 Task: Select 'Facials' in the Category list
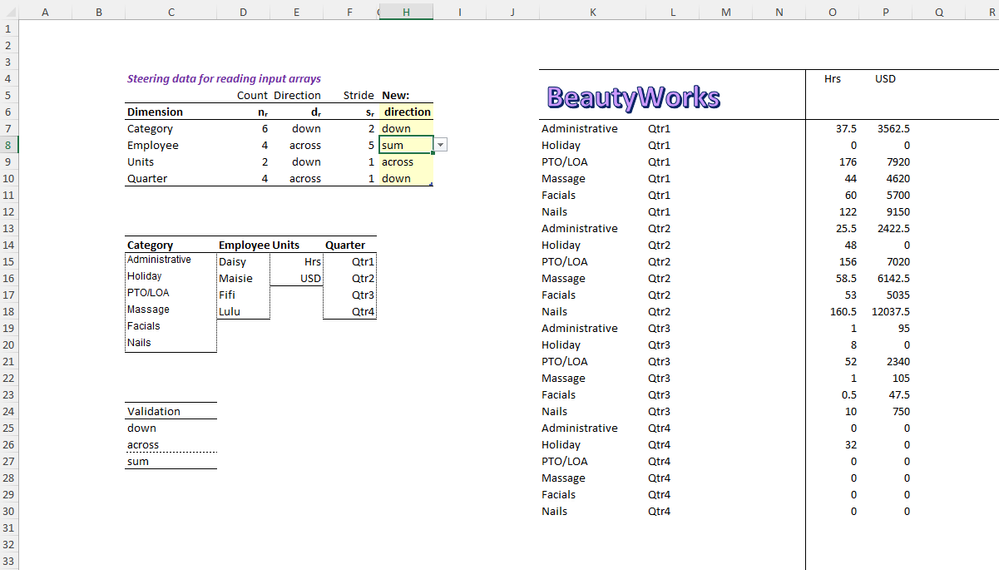click(x=144, y=325)
